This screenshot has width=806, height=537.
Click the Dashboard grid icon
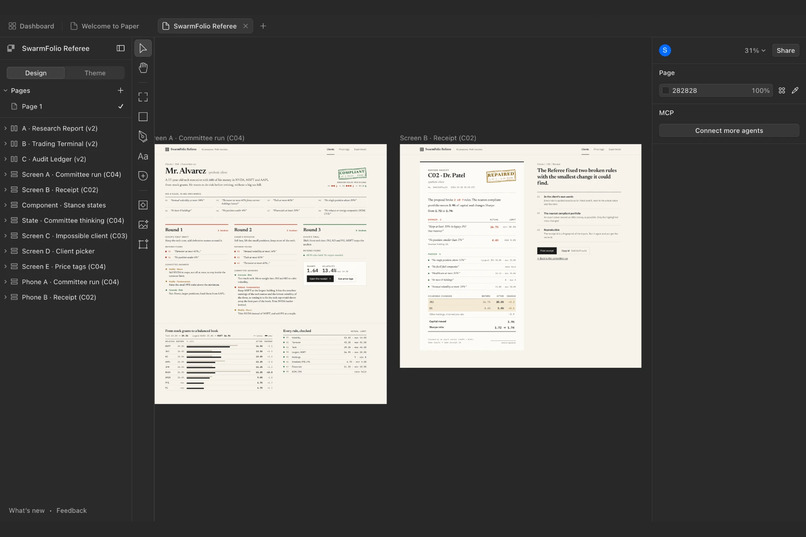[x=12, y=26]
